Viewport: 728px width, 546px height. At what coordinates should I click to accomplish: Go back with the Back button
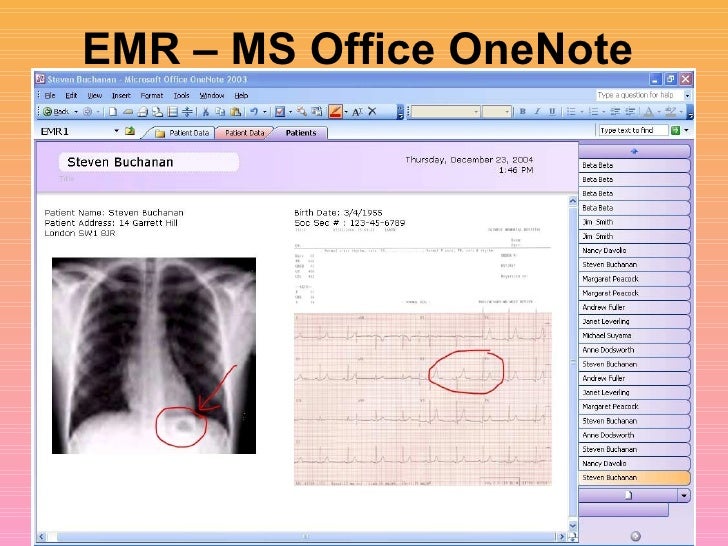[x=56, y=111]
